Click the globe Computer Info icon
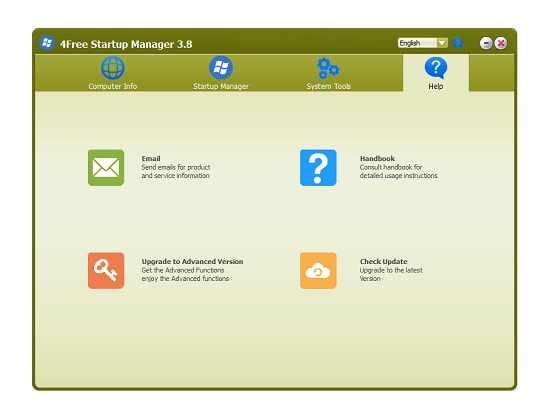 pos(113,68)
